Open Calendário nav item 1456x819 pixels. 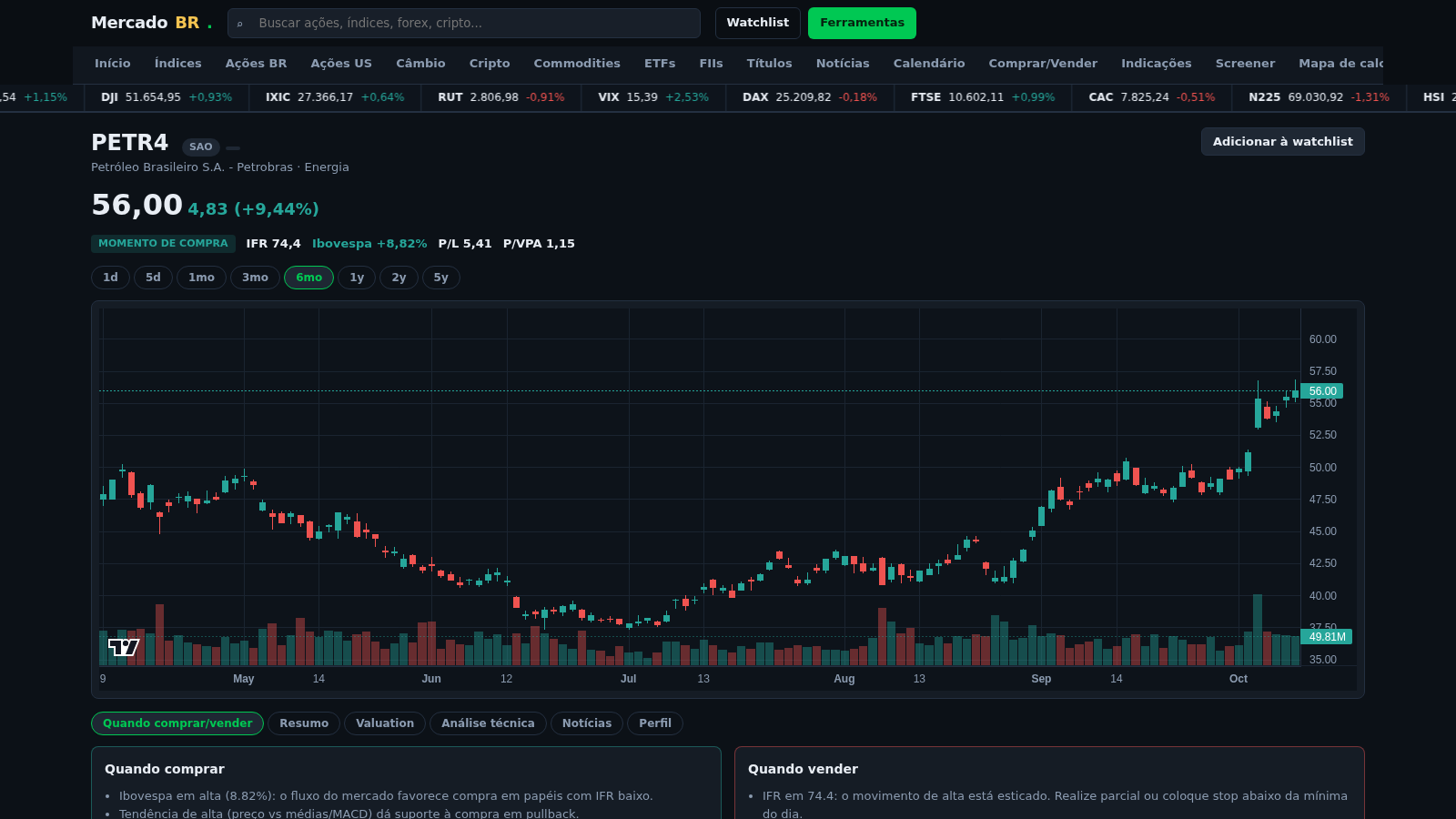[x=929, y=64]
